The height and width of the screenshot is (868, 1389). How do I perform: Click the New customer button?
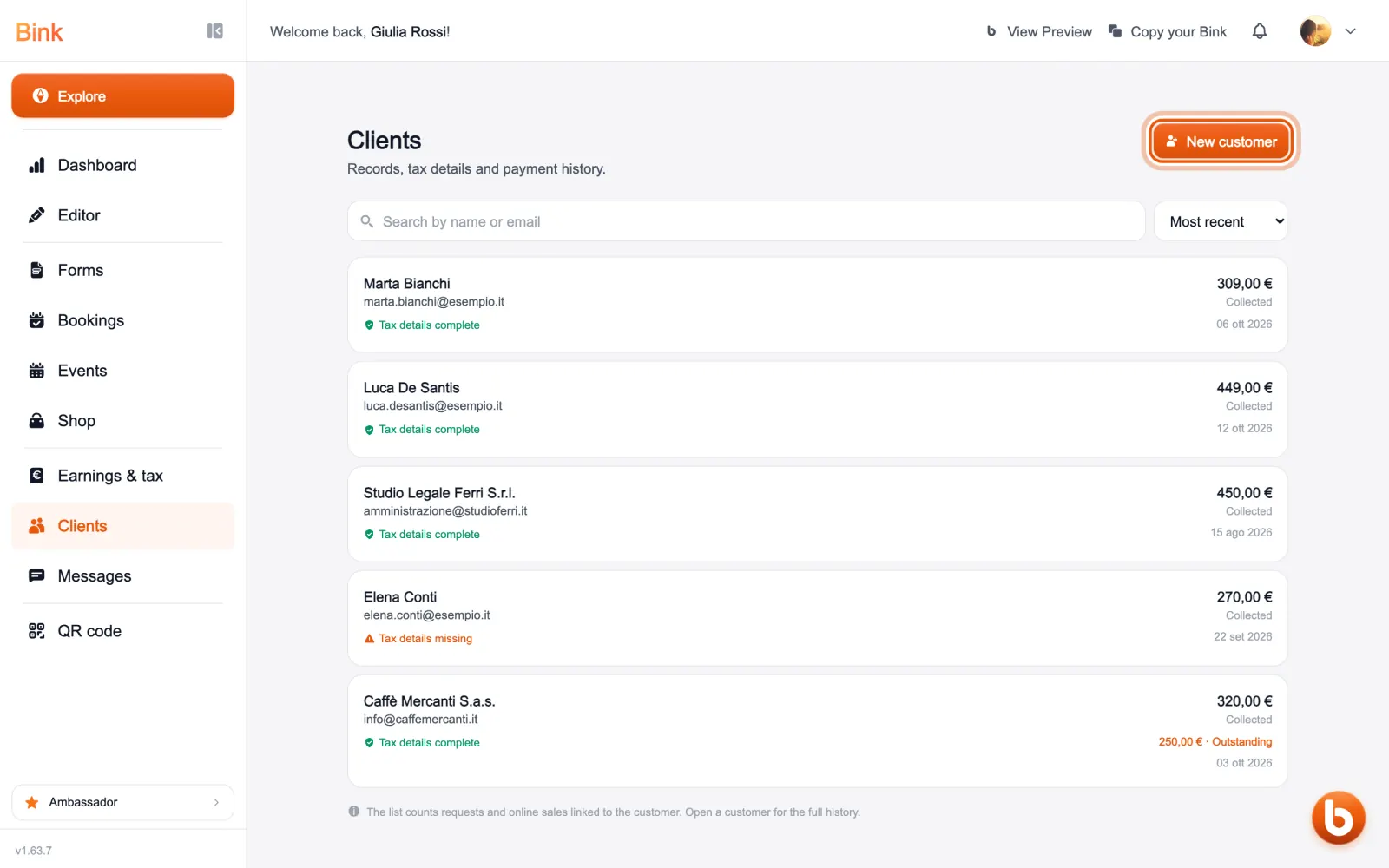tap(1221, 141)
